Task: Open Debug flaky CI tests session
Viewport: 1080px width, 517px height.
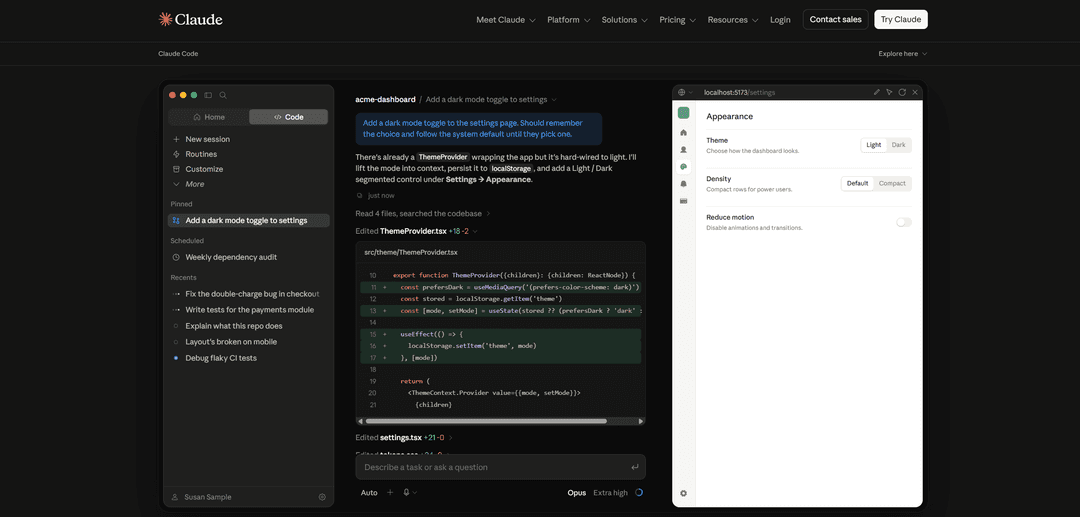Action: click(x=249, y=358)
